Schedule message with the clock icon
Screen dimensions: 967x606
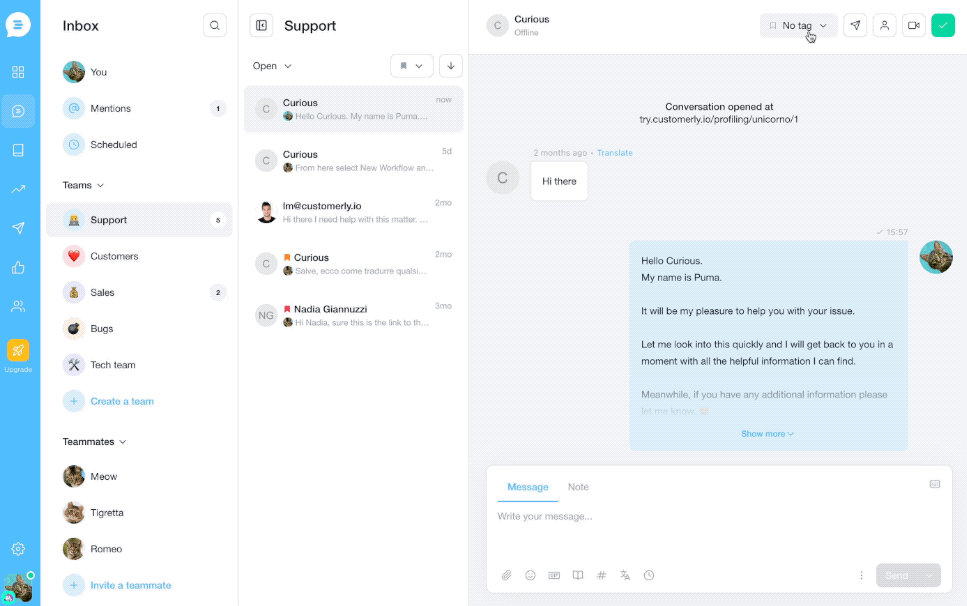[x=649, y=575]
